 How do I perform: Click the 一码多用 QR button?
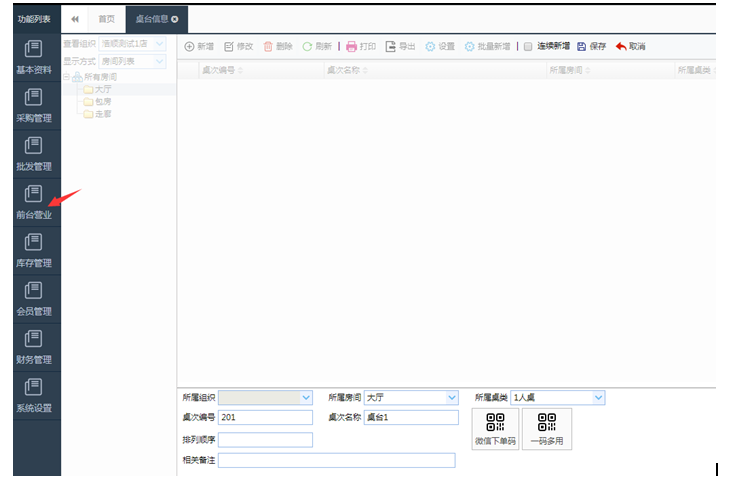pyautogui.click(x=546, y=429)
